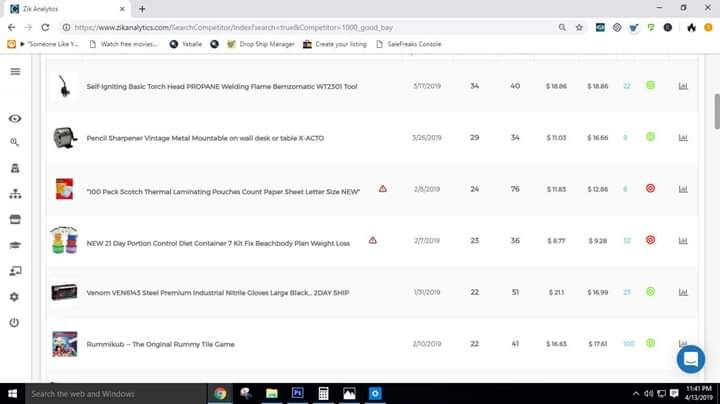Screen dimensions: 720x404
Task: Open the graduation cap training icon
Action: pyautogui.click(x=15, y=245)
